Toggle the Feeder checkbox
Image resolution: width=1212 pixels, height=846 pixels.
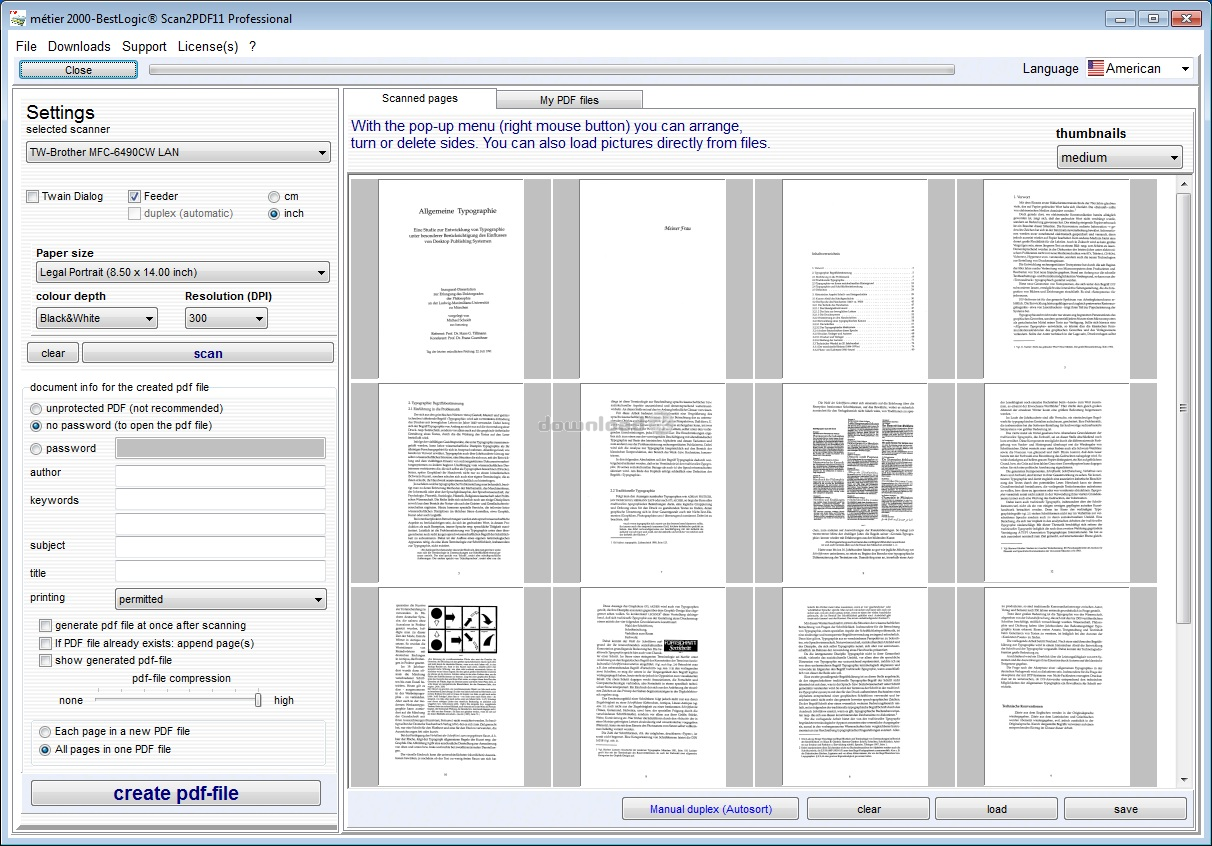pyautogui.click(x=135, y=197)
